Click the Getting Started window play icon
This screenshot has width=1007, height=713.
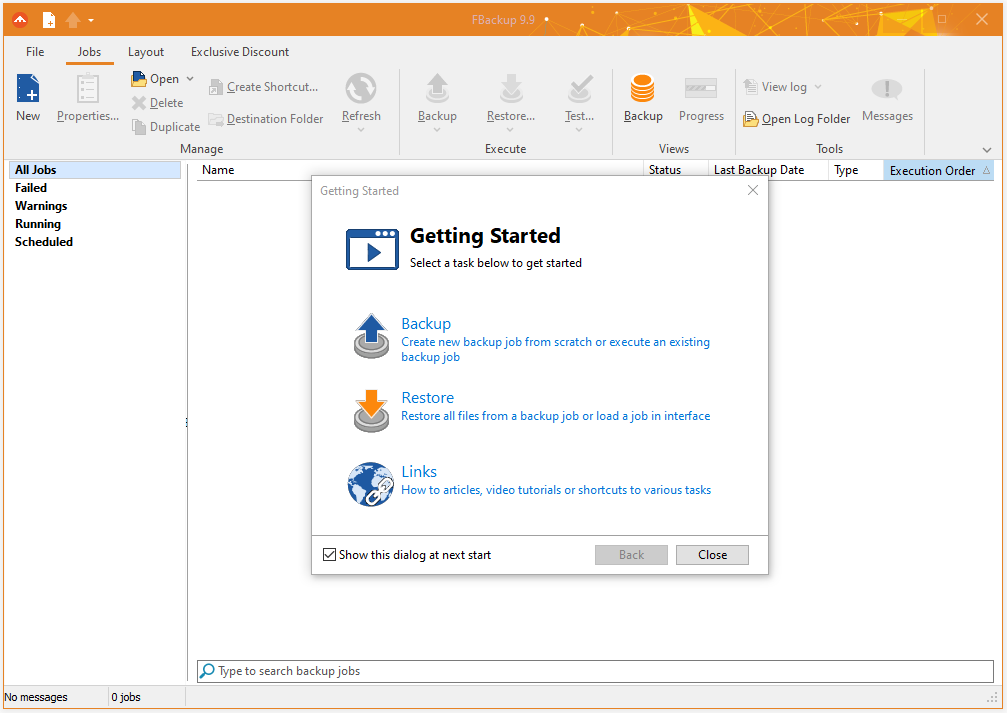point(372,249)
